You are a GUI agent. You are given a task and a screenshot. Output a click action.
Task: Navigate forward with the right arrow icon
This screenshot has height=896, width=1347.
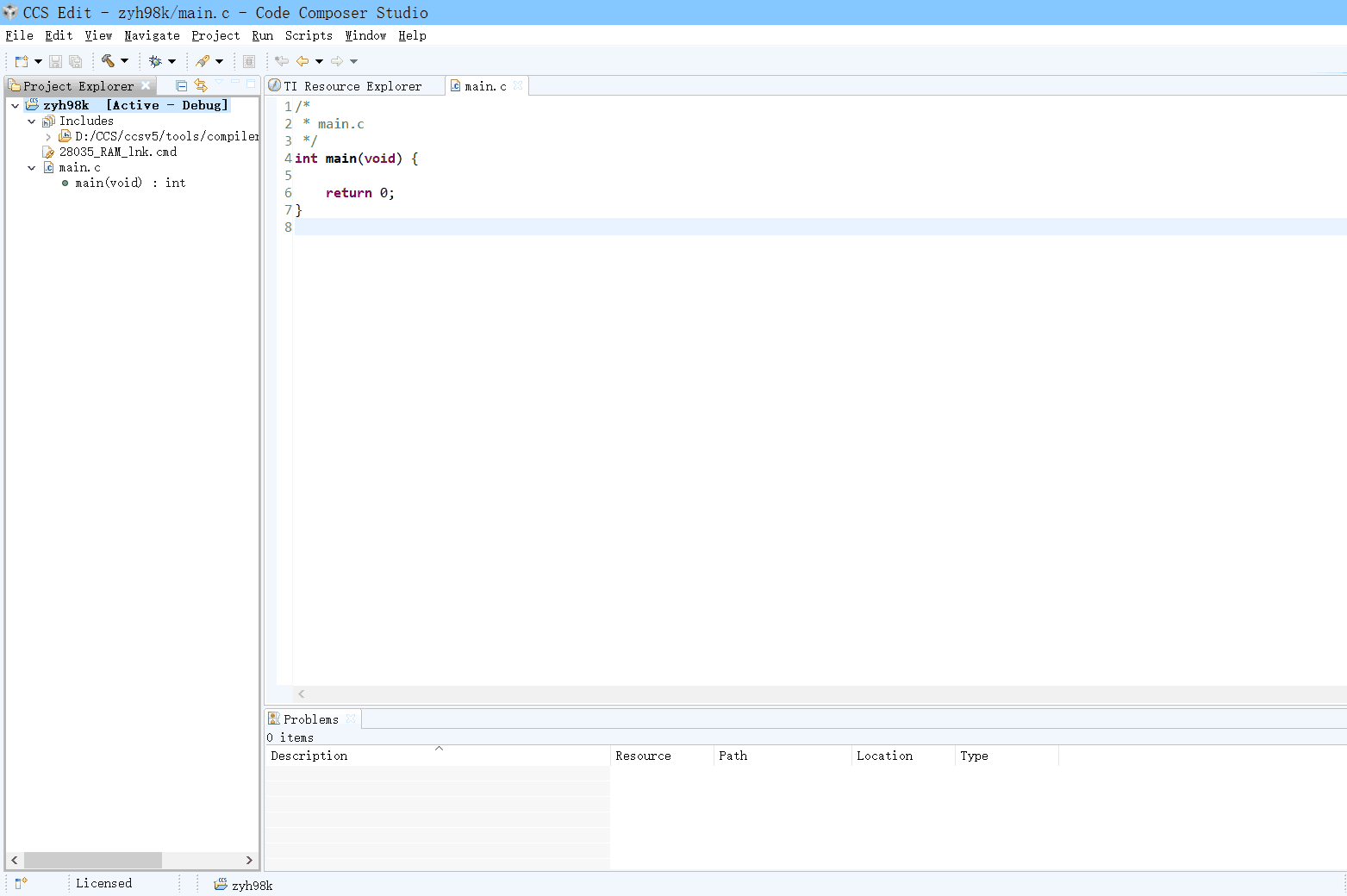(337, 61)
